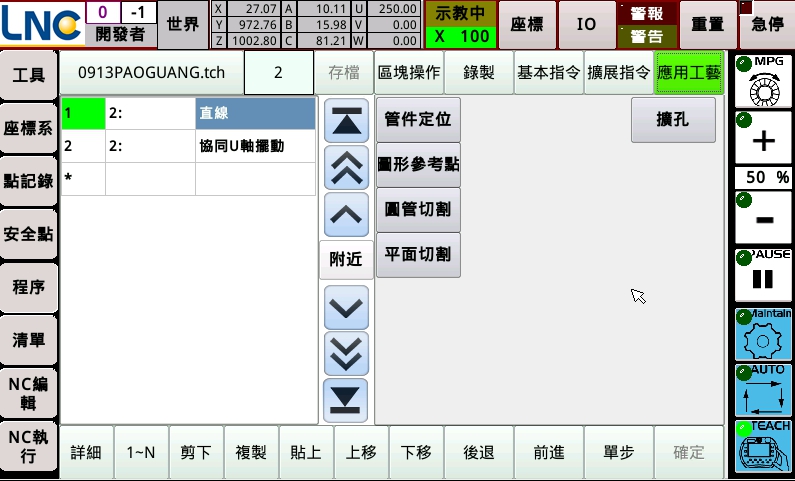Viewport: 795px width, 481px height.
Task: Click the 剪下 cut button
Action: coord(196,452)
